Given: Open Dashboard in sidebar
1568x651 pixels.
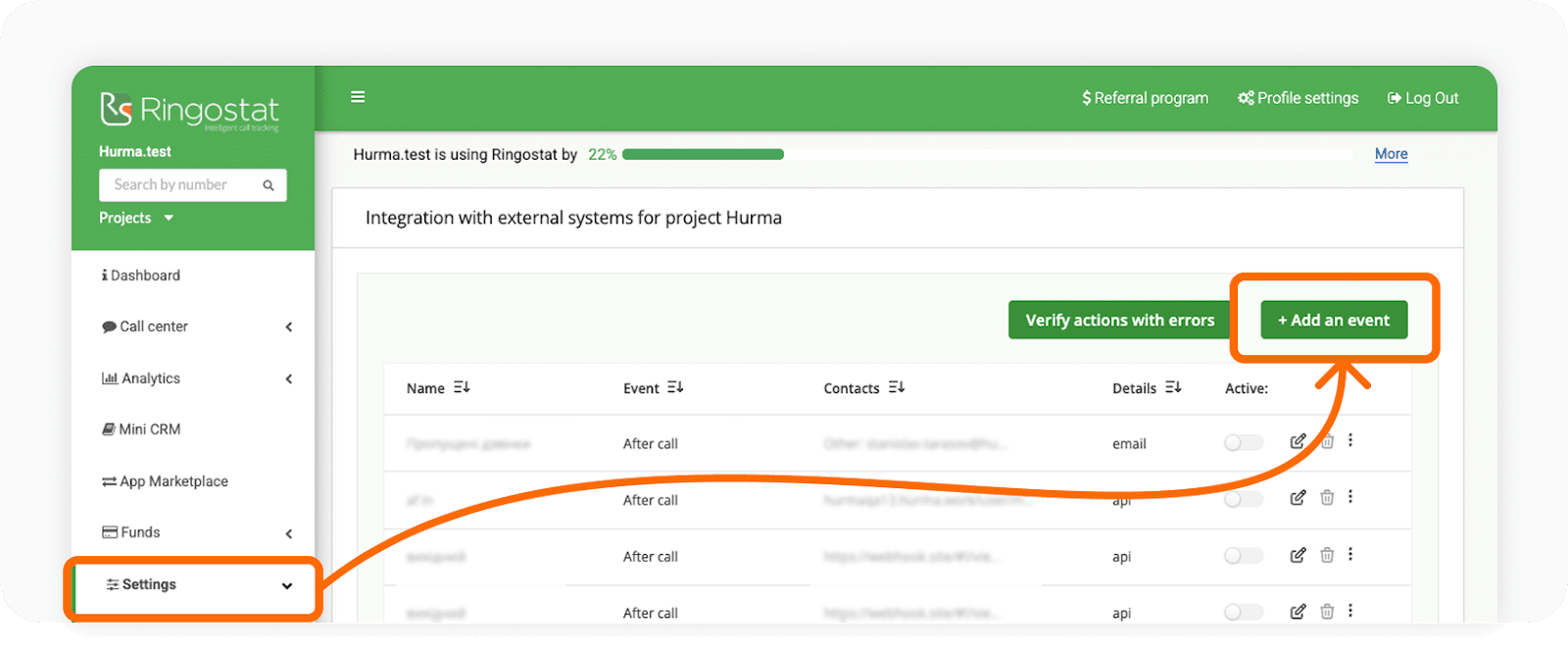Looking at the screenshot, I should pos(141,275).
